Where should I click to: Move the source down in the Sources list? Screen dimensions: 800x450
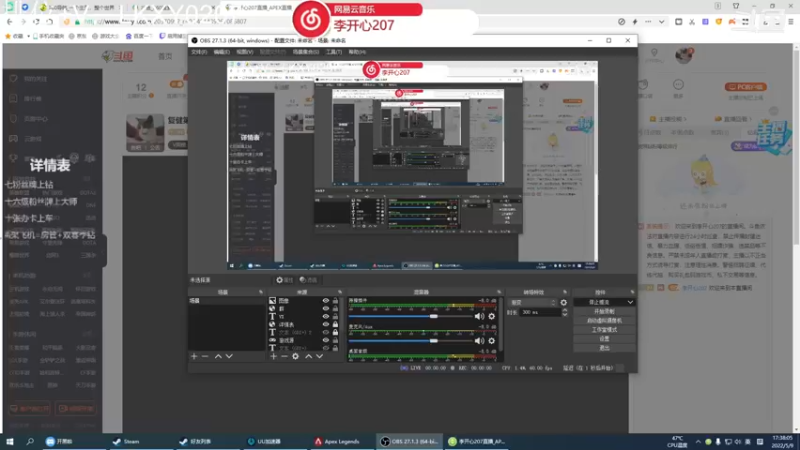tap(319, 356)
